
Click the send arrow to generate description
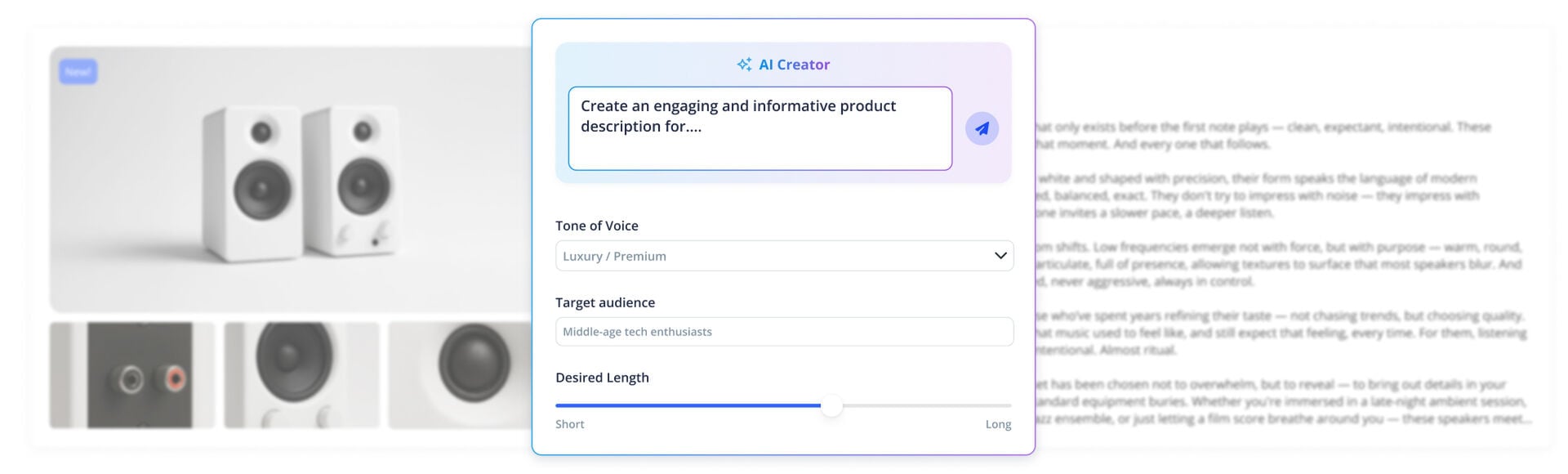pos(982,128)
